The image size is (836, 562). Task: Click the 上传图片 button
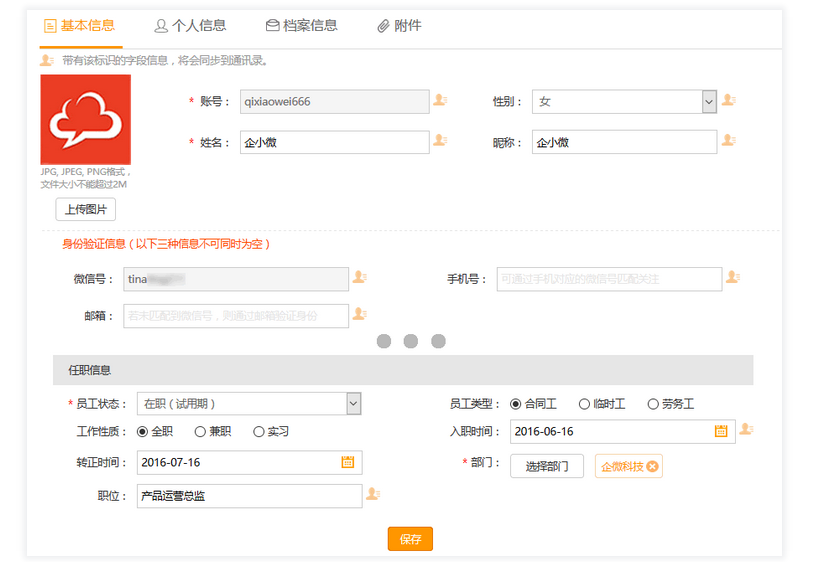click(85, 209)
